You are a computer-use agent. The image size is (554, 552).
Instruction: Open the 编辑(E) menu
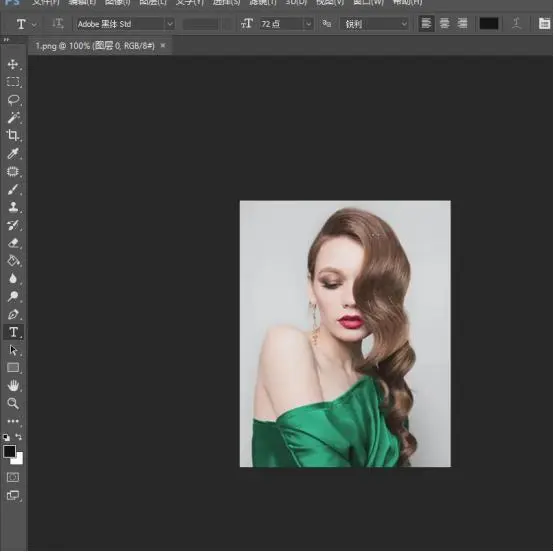(82, 3)
